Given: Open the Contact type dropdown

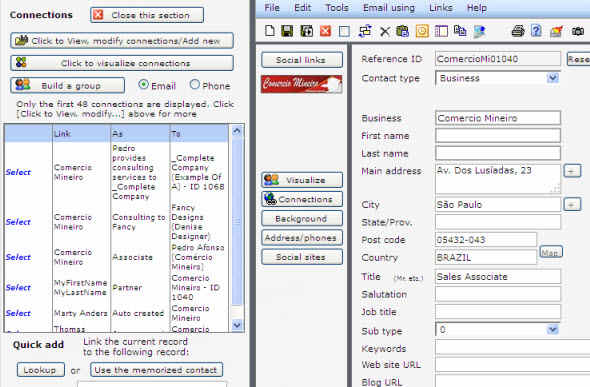Looking at the screenshot, I should pos(552,78).
